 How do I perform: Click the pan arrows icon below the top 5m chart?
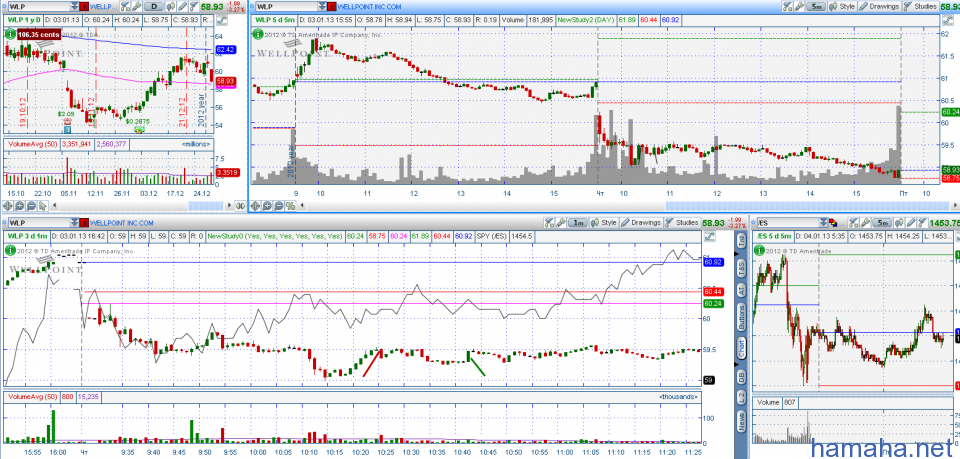255,206
